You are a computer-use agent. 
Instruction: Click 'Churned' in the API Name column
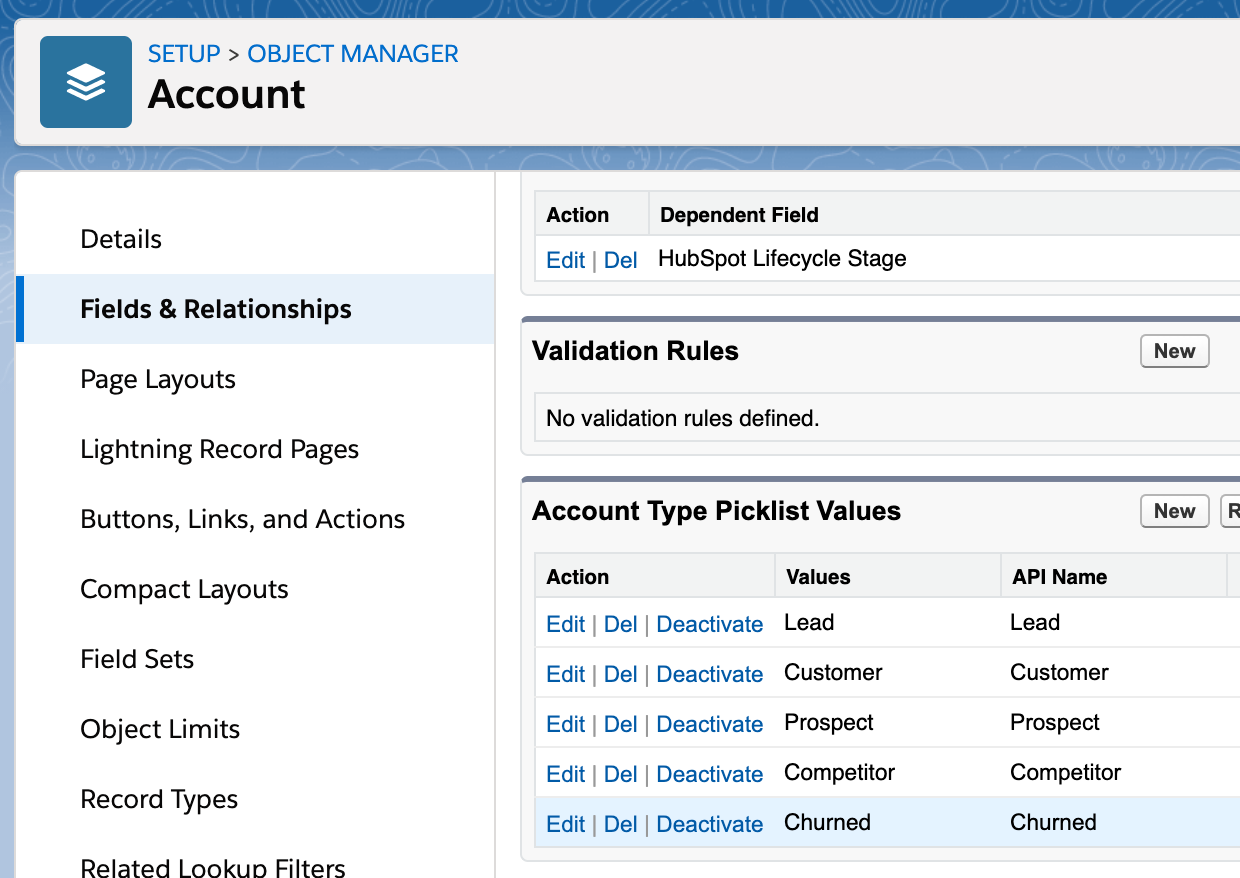pos(1054,822)
